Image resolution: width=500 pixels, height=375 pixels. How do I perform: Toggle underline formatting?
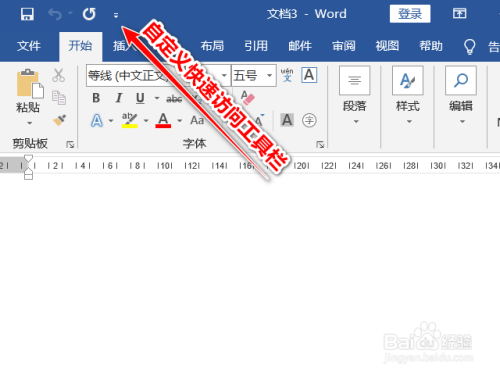coord(140,98)
